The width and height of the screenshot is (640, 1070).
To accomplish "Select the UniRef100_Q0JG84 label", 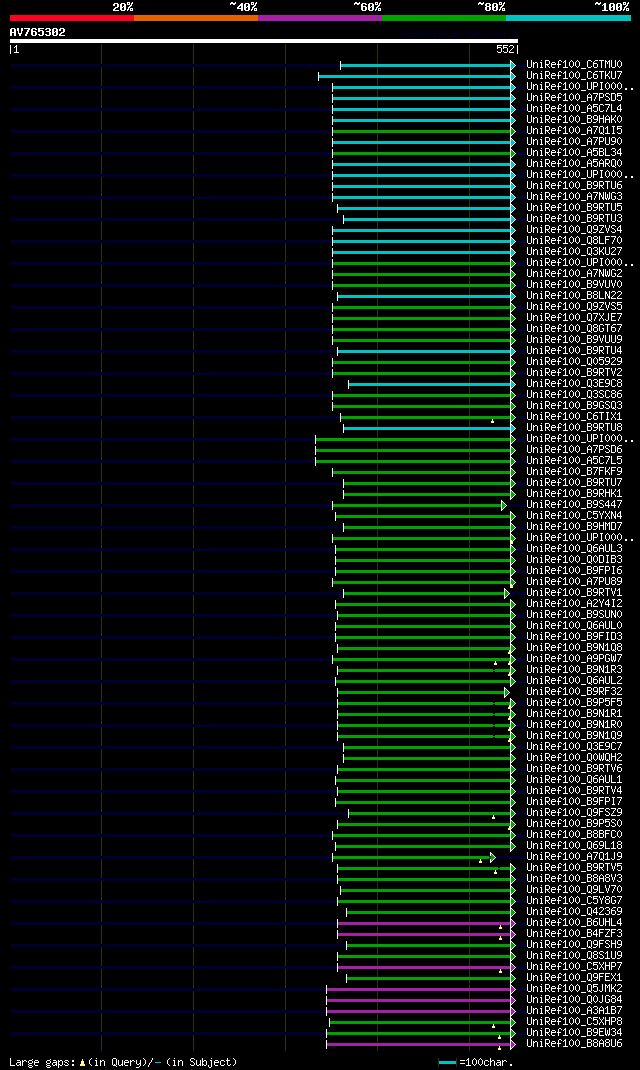I will (574, 999).
